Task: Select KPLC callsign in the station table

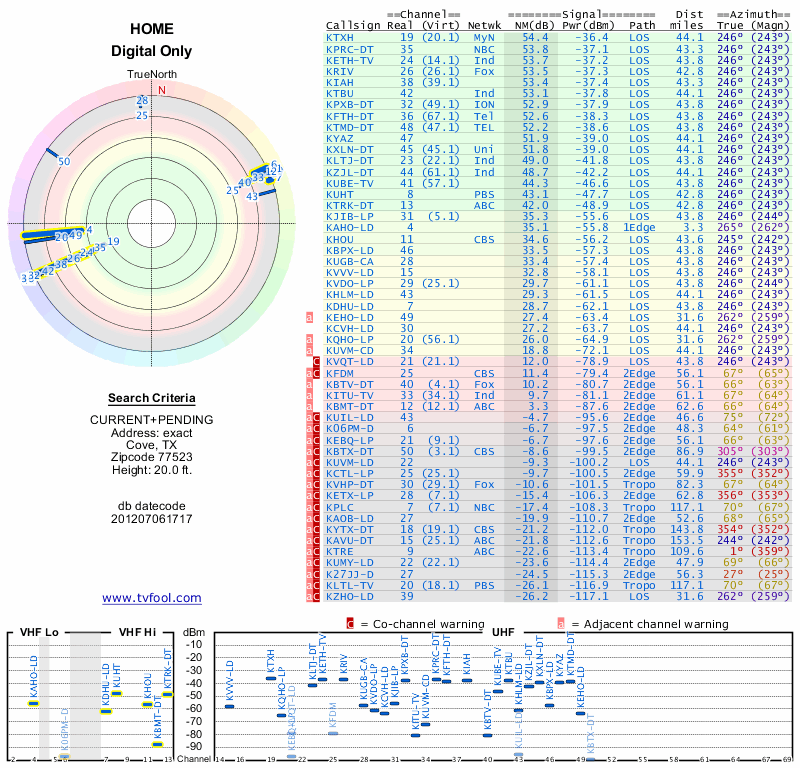Action: pyautogui.click(x=340, y=508)
